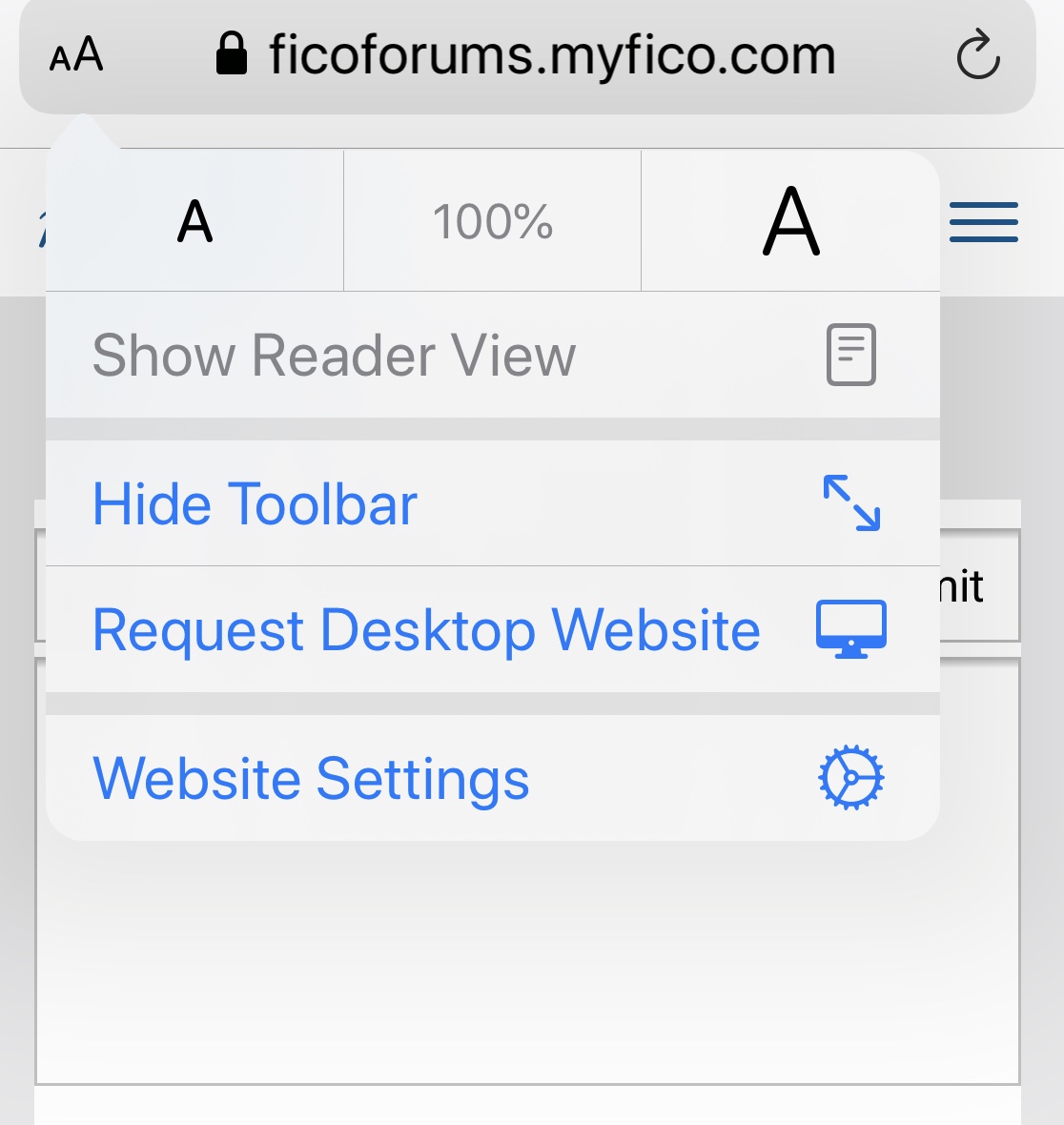Click the partially hidden submit button
Viewport: 1064px width, 1125px height.
pos(979,585)
